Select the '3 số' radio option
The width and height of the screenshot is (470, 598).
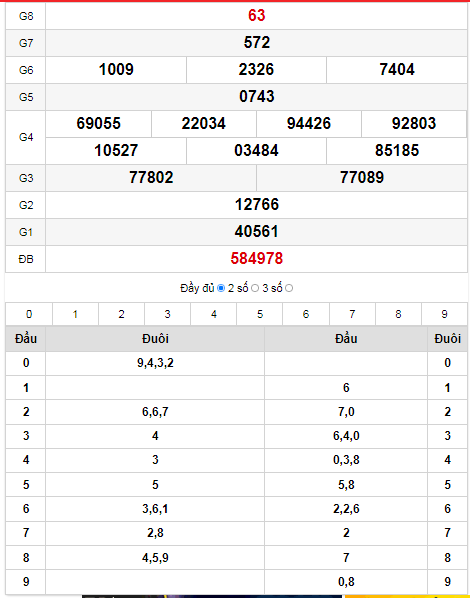[289, 288]
